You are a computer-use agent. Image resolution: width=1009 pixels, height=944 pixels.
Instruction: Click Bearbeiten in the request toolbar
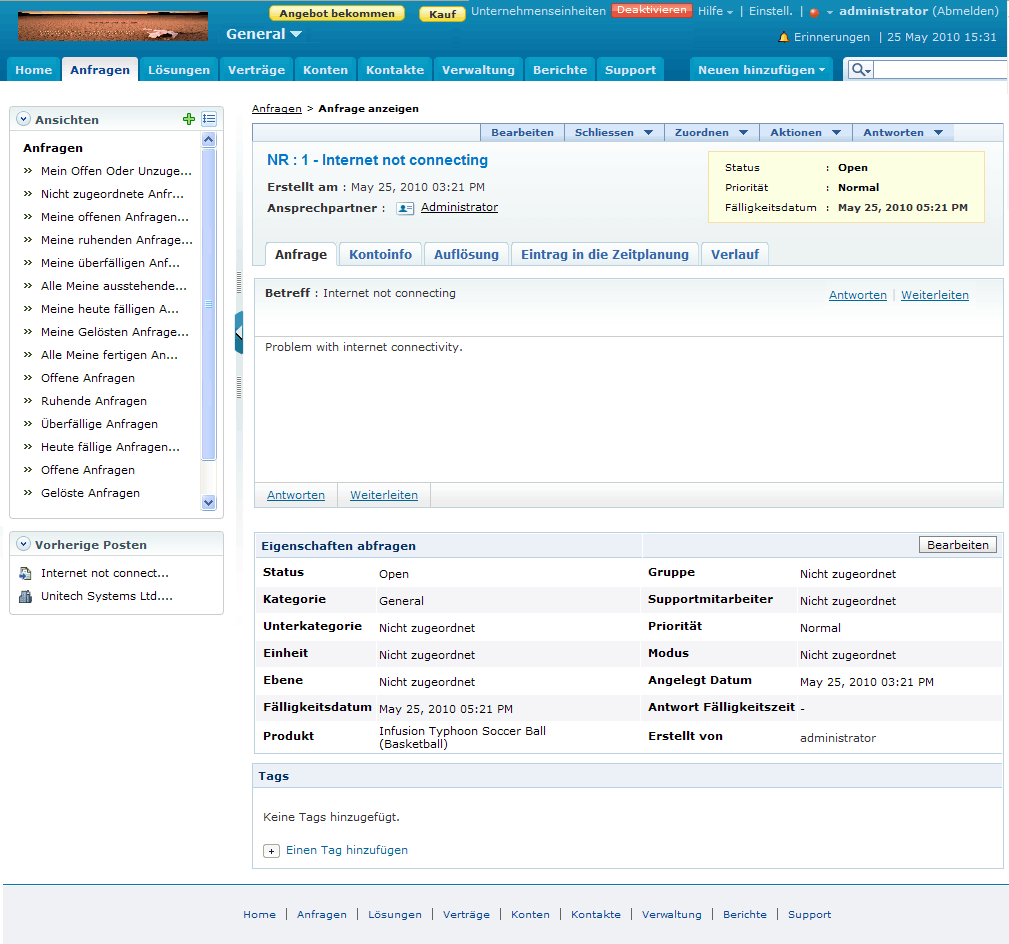[523, 133]
